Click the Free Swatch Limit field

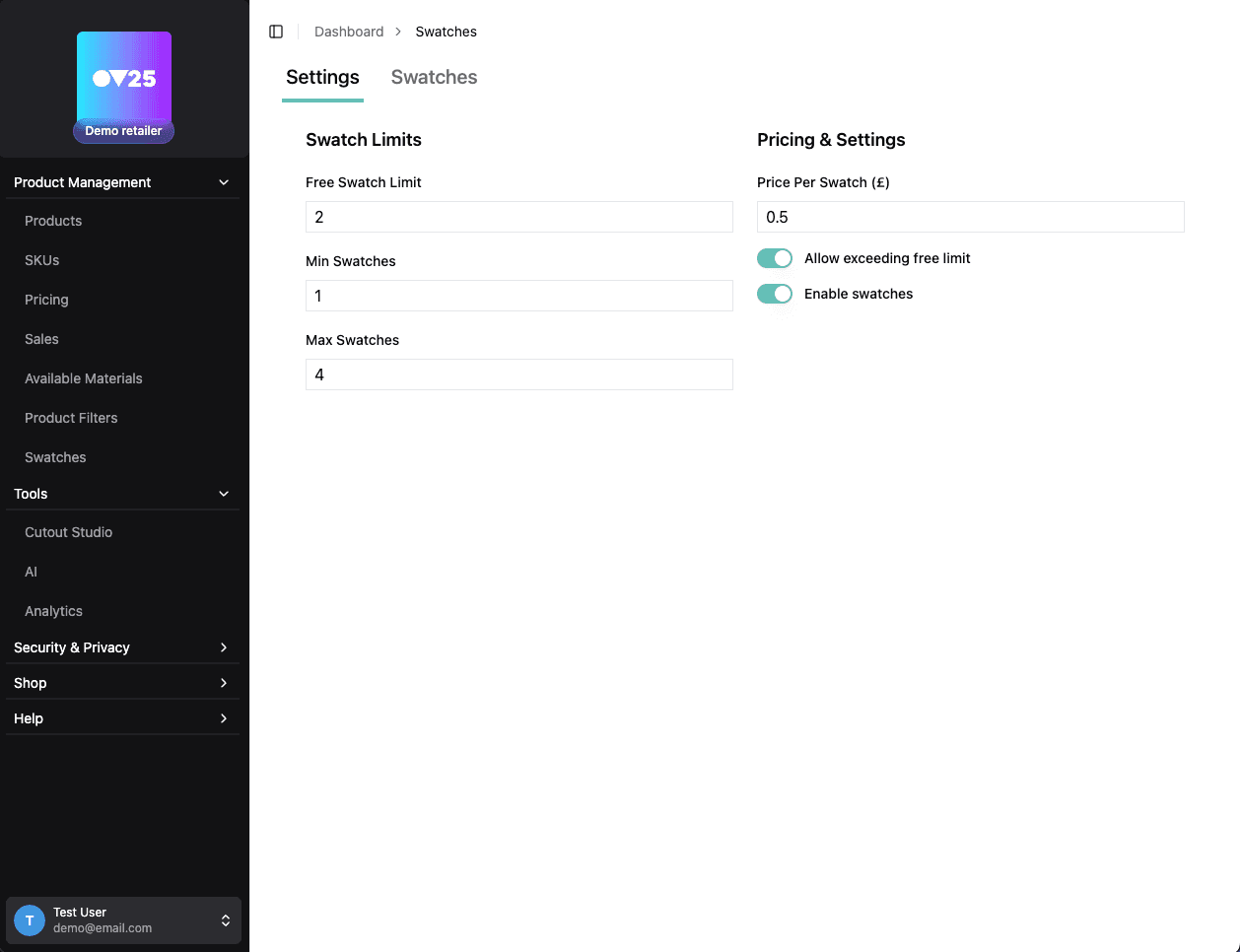[518, 217]
